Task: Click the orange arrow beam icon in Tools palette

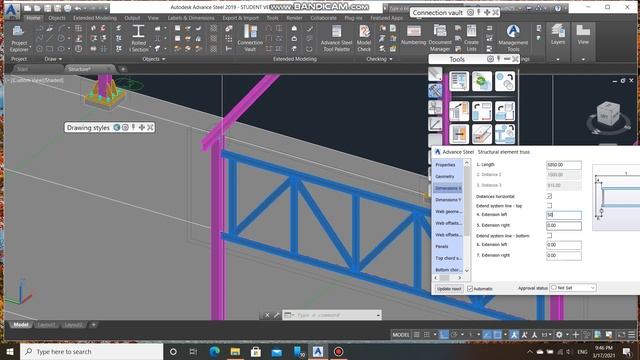Action: click(x=459, y=134)
